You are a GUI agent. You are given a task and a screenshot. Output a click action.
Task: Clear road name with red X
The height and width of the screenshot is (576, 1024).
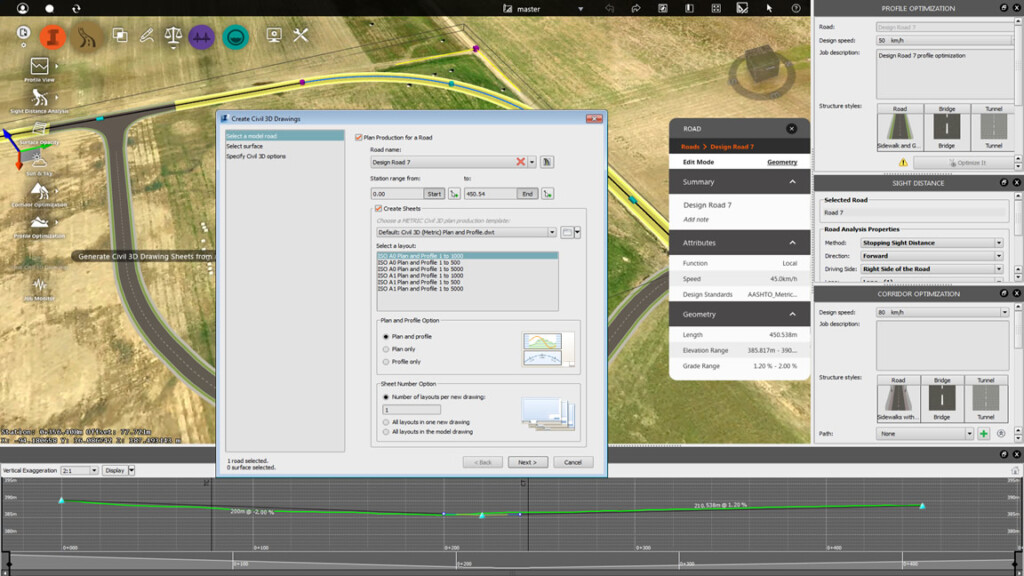pyautogui.click(x=520, y=162)
